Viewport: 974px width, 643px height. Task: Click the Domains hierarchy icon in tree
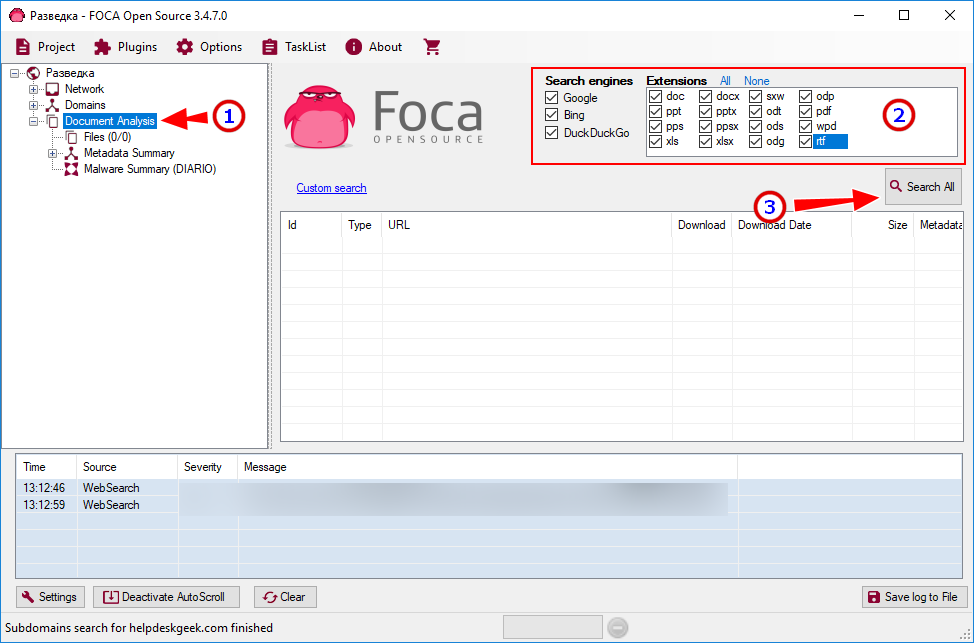point(52,105)
